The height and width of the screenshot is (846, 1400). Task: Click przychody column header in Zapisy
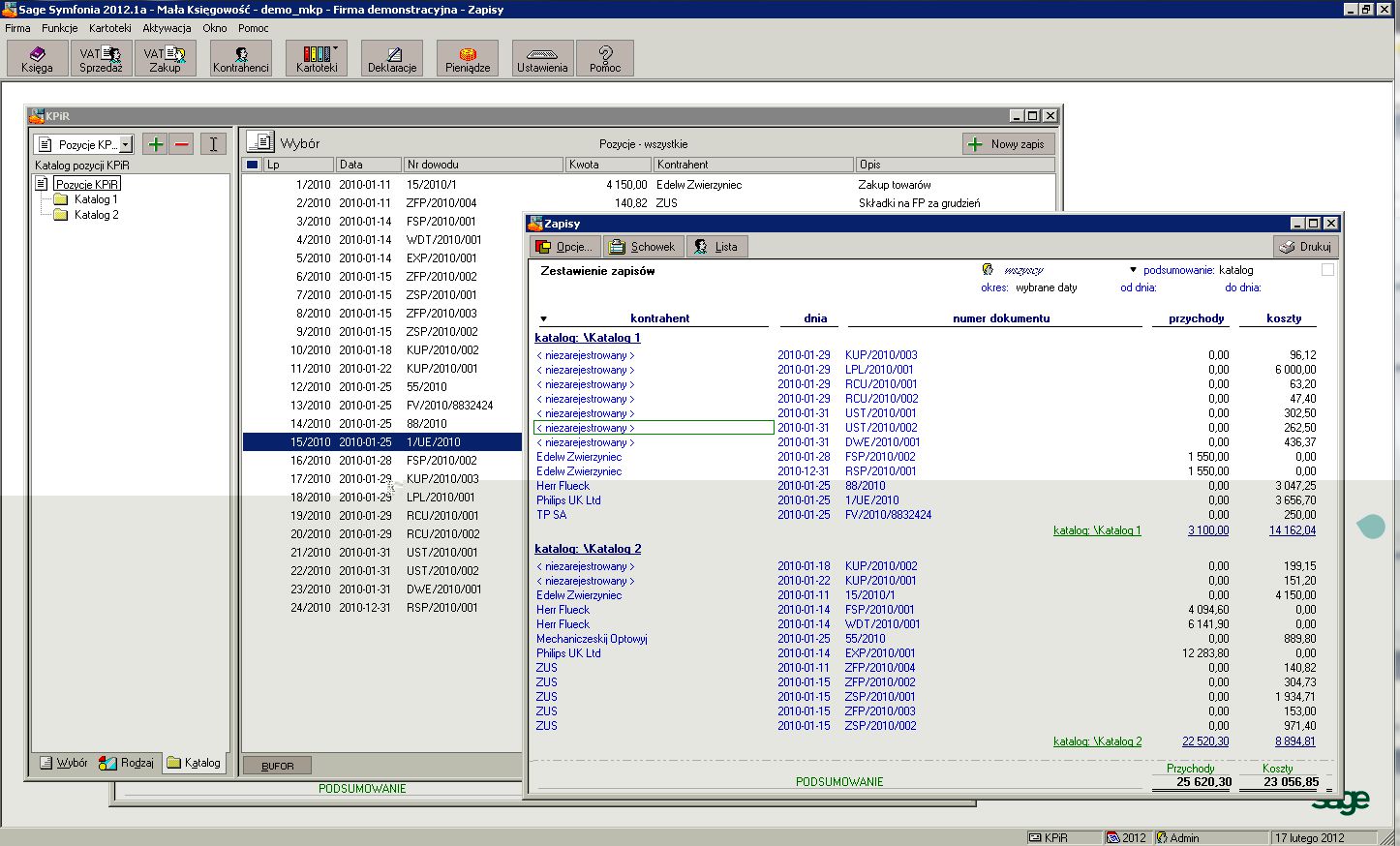(1197, 318)
